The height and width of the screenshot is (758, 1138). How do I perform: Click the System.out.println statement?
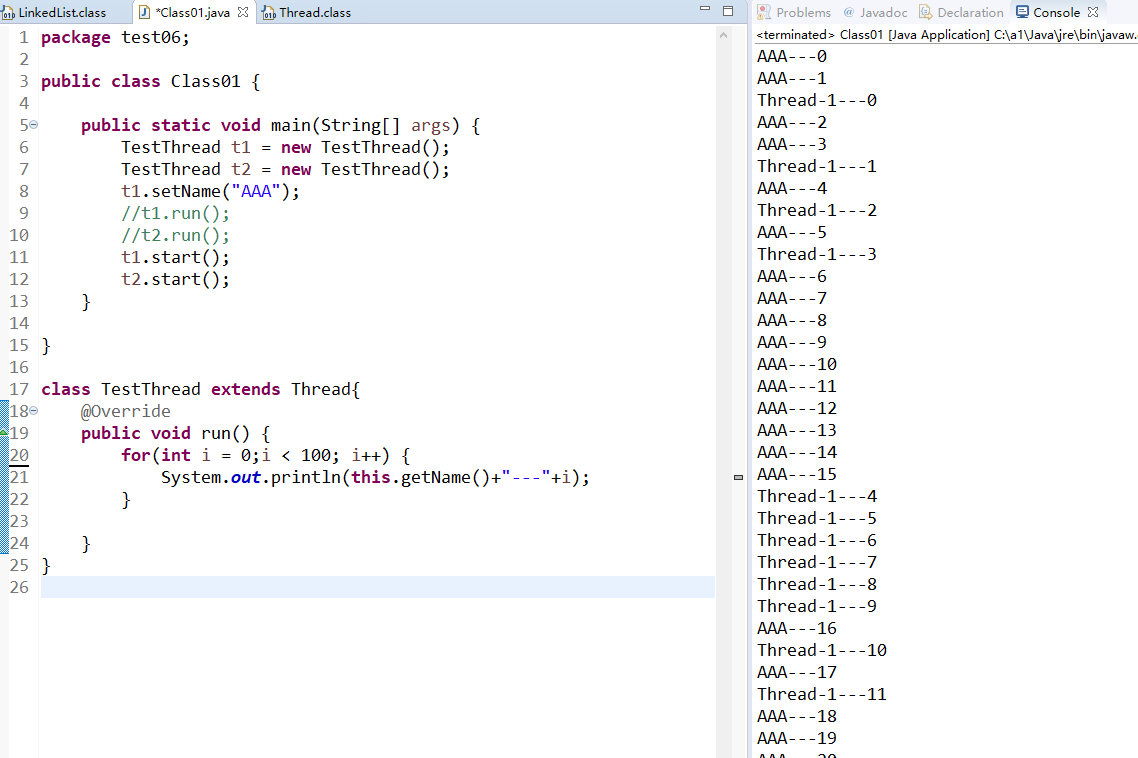pyautogui.click(x=375, y=477)
